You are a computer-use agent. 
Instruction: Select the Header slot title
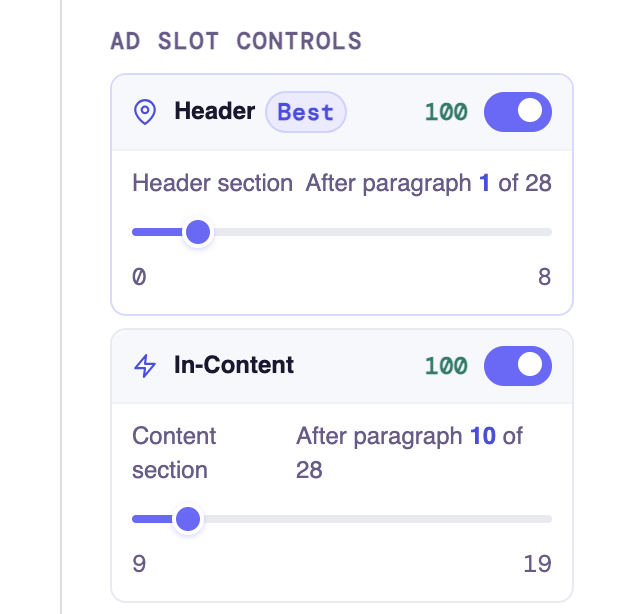pos(214,111)
